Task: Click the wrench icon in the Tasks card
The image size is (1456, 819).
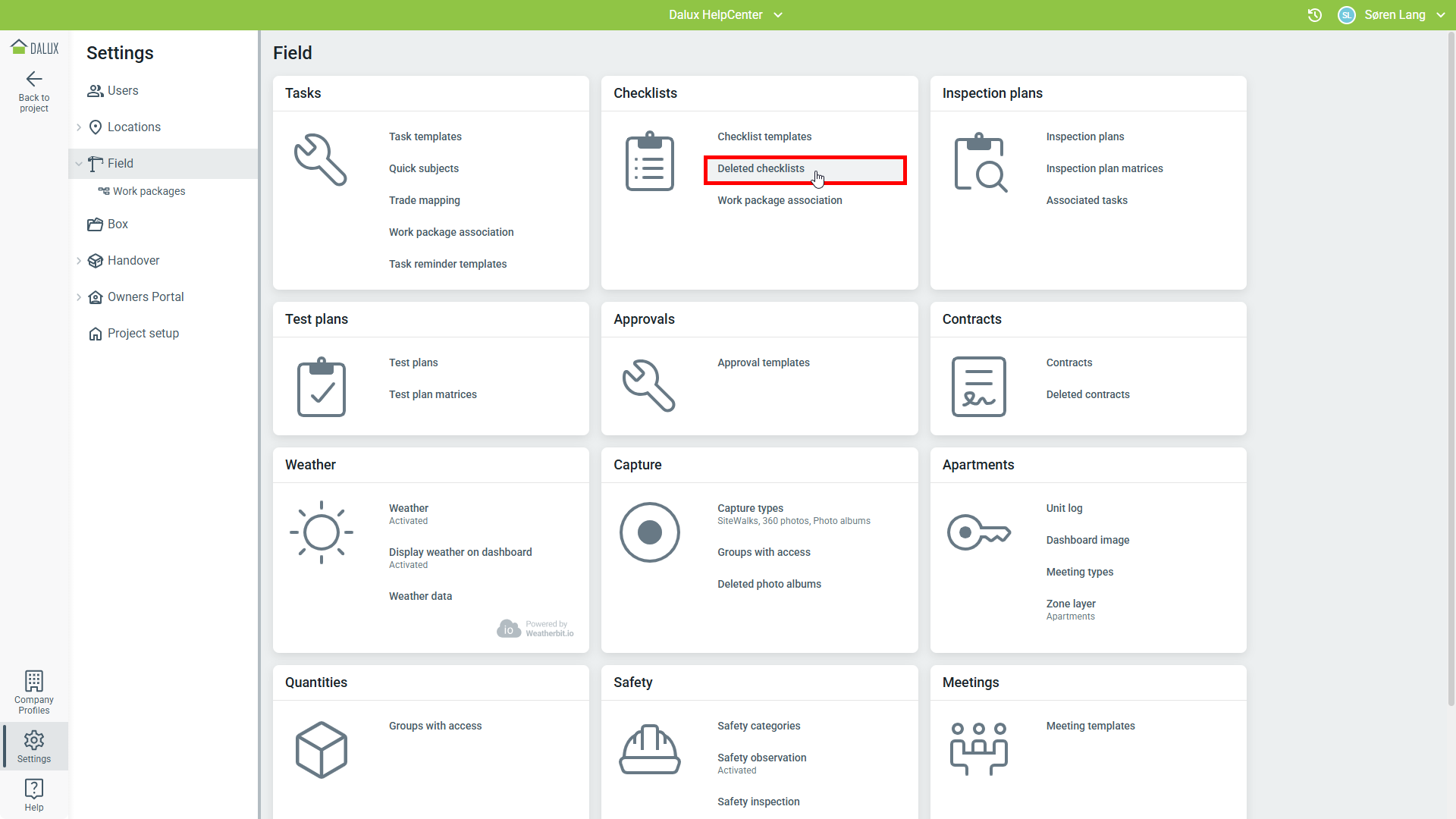Action: (321, 160)
